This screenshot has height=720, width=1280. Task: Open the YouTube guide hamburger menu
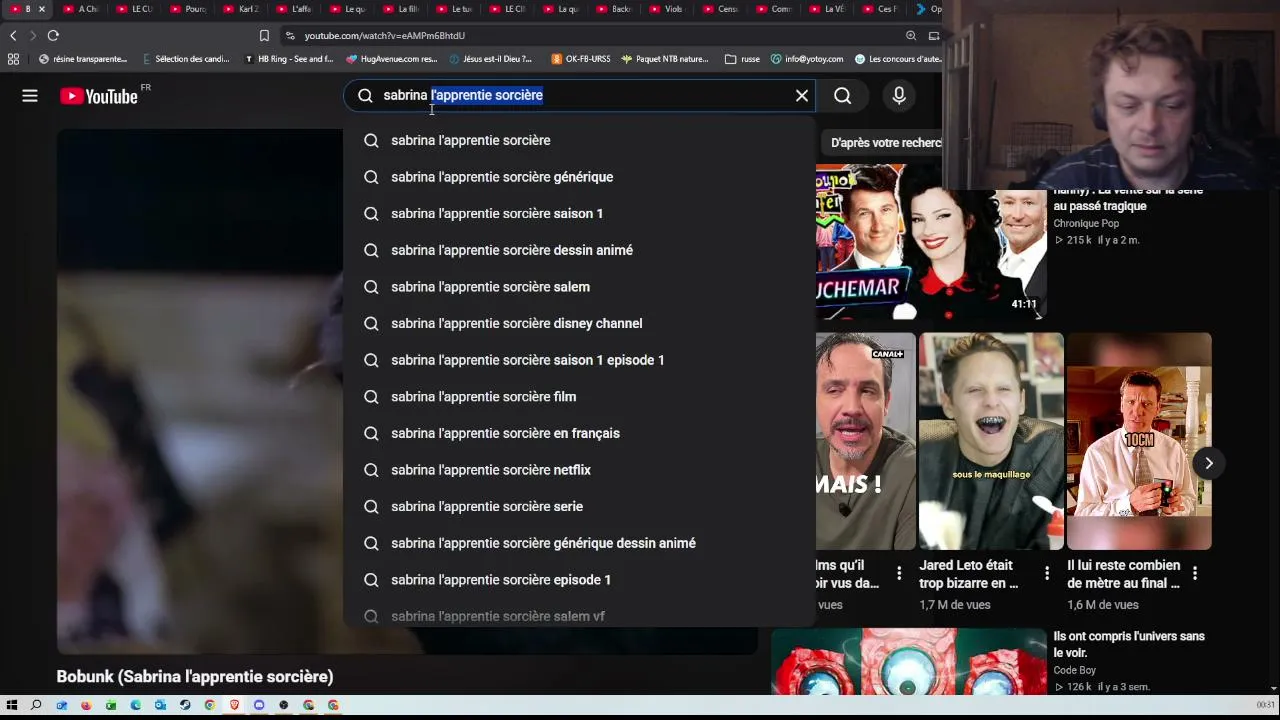click(x=30, y=96)
